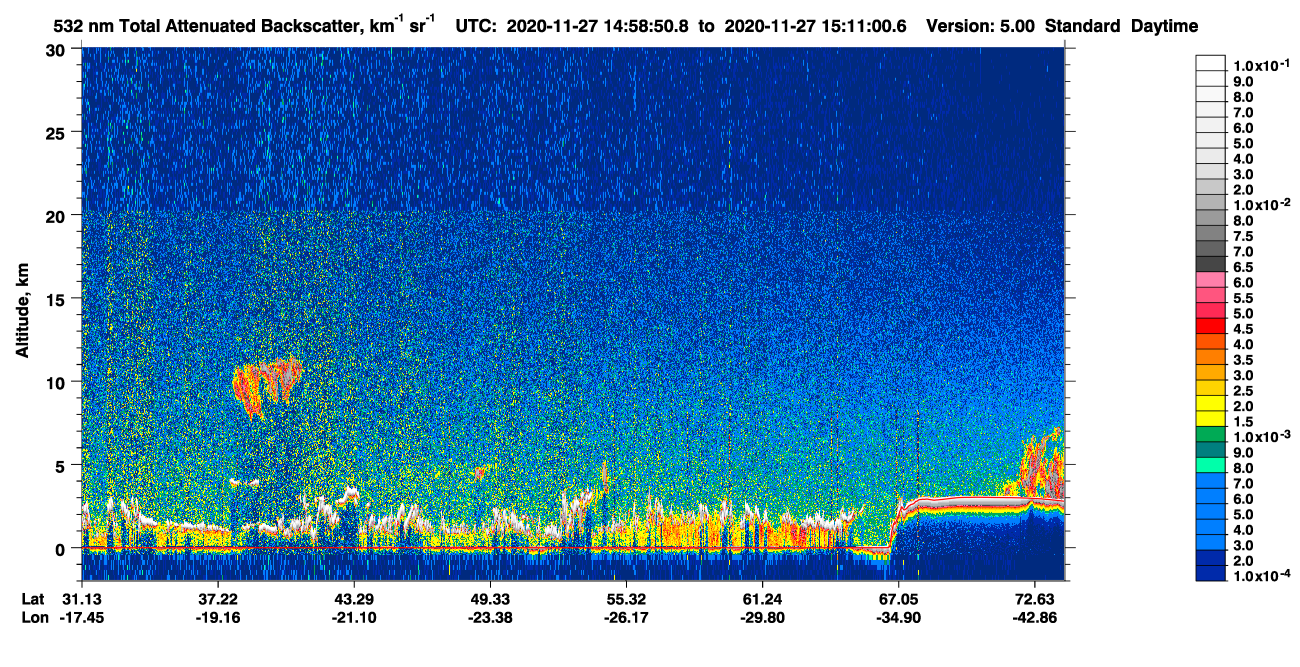The width and height of the screenshot is (1300, 667).
Task: Click longitude value -23.38
Action: point(490,617)
